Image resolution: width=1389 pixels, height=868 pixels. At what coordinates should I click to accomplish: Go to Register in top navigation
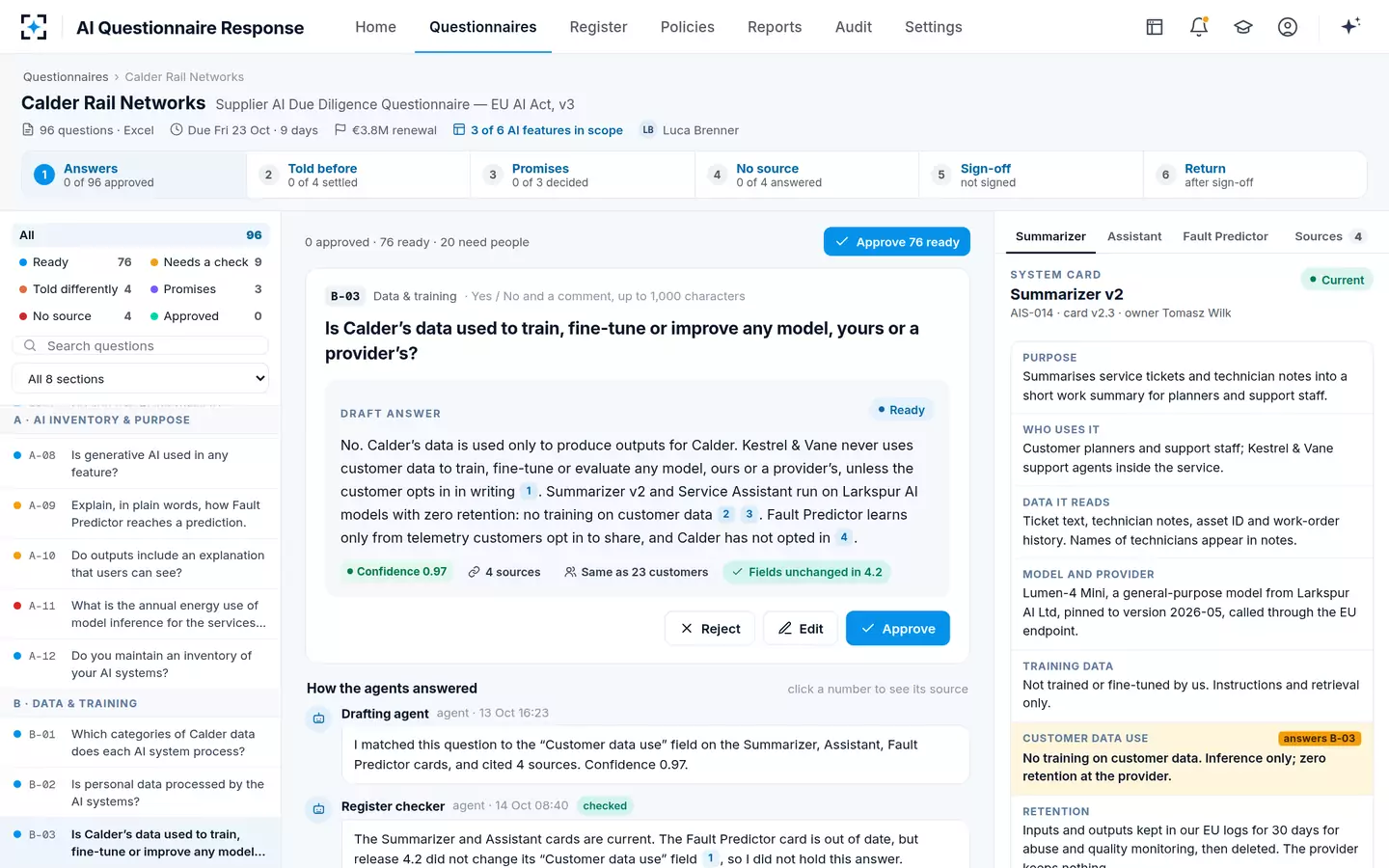(x=598, y=27)
